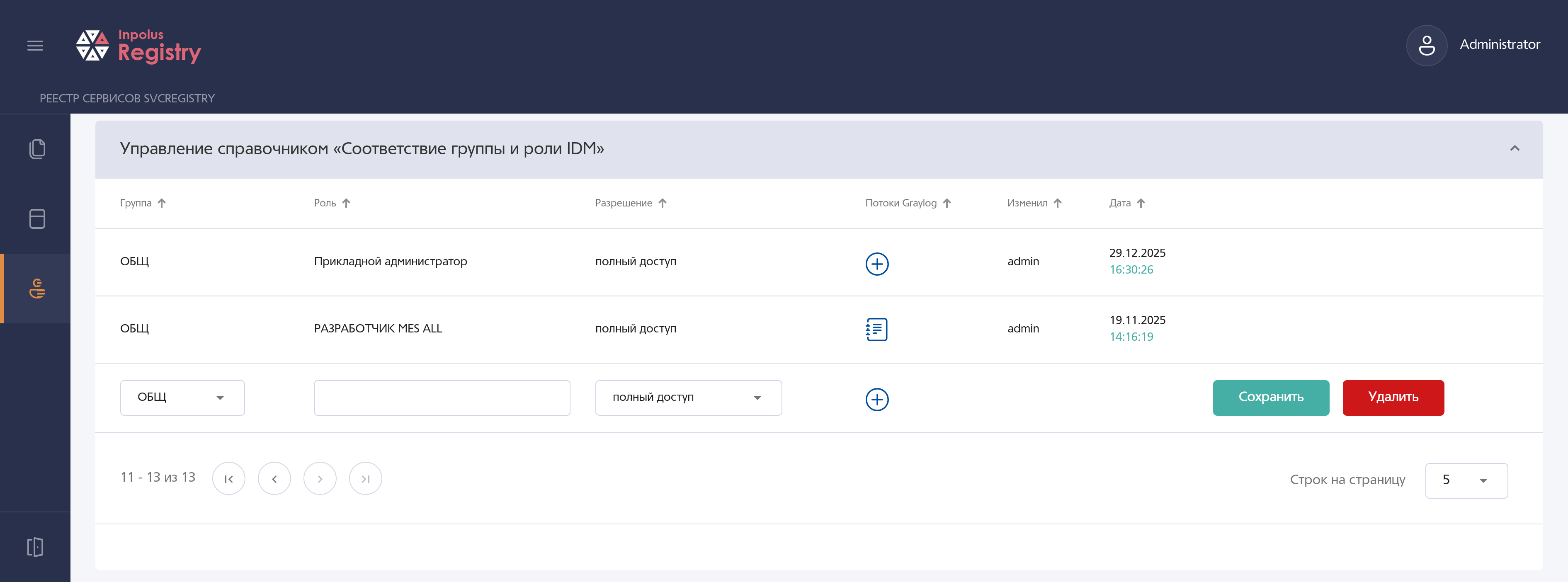Click the Сохранить button
1568x582 pixels.
[1271, 398]
